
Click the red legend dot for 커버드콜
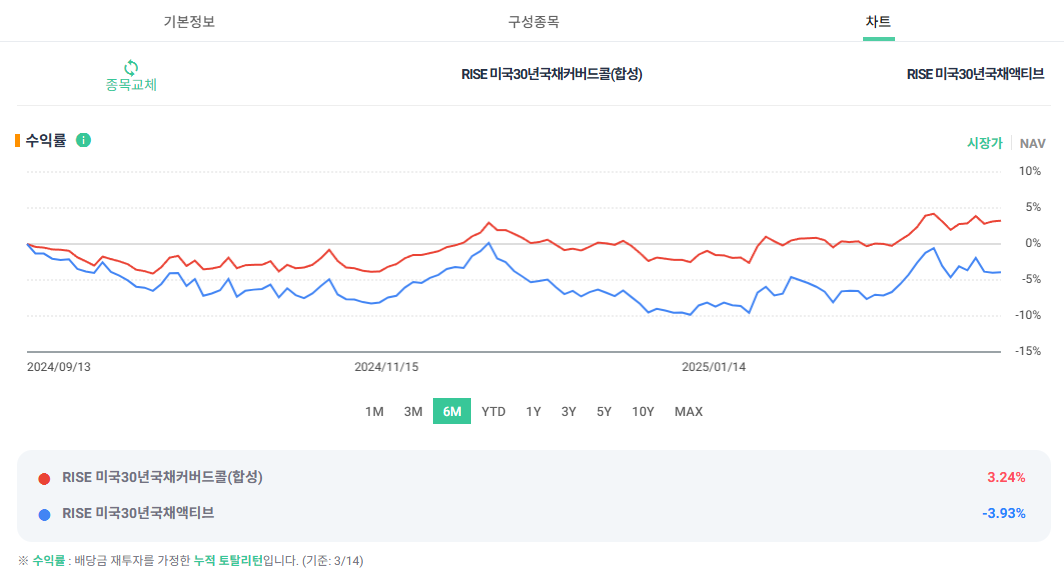tap(44, 478)
